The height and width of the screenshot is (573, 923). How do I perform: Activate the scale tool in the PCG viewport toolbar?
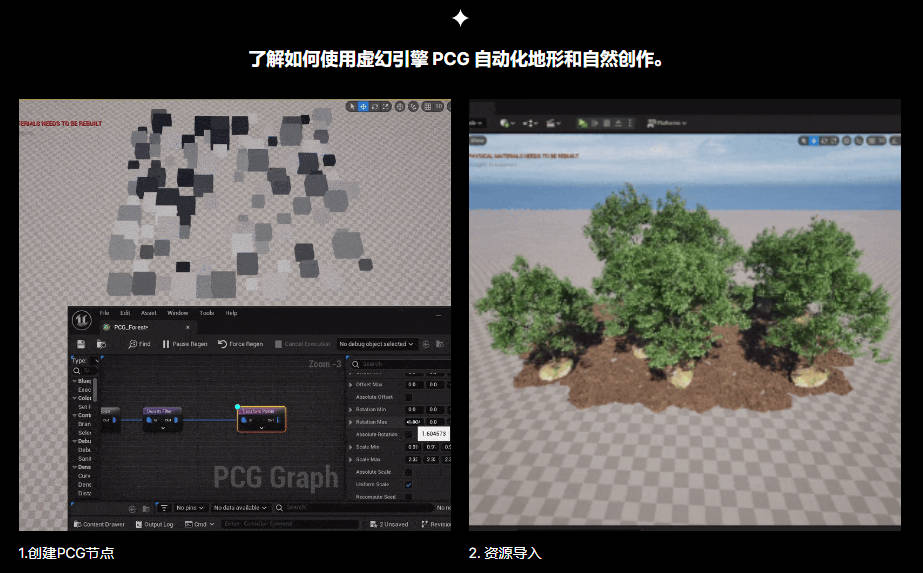point(386,107)
